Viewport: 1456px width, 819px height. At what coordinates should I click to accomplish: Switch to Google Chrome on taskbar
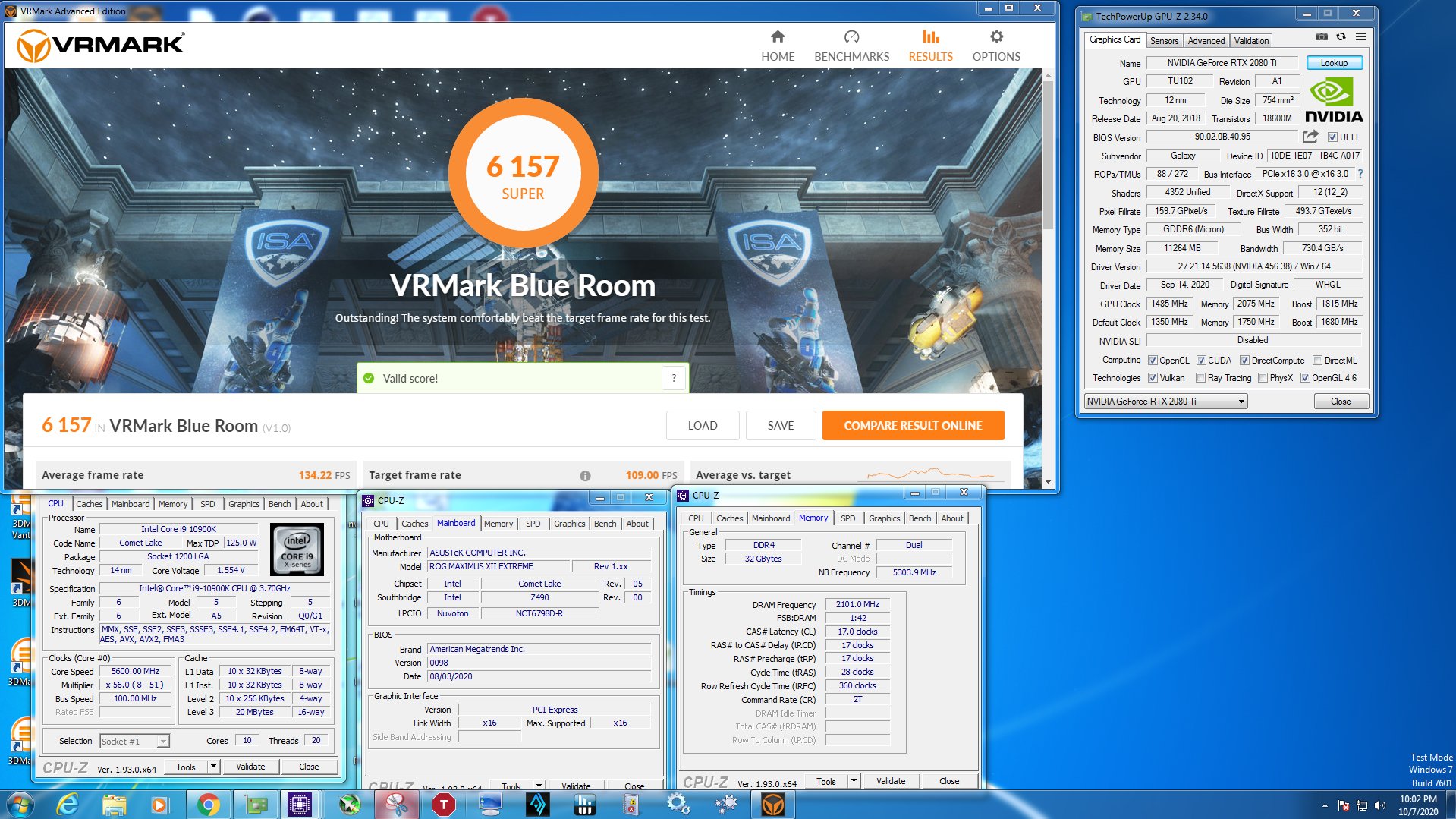coord(208,804)
